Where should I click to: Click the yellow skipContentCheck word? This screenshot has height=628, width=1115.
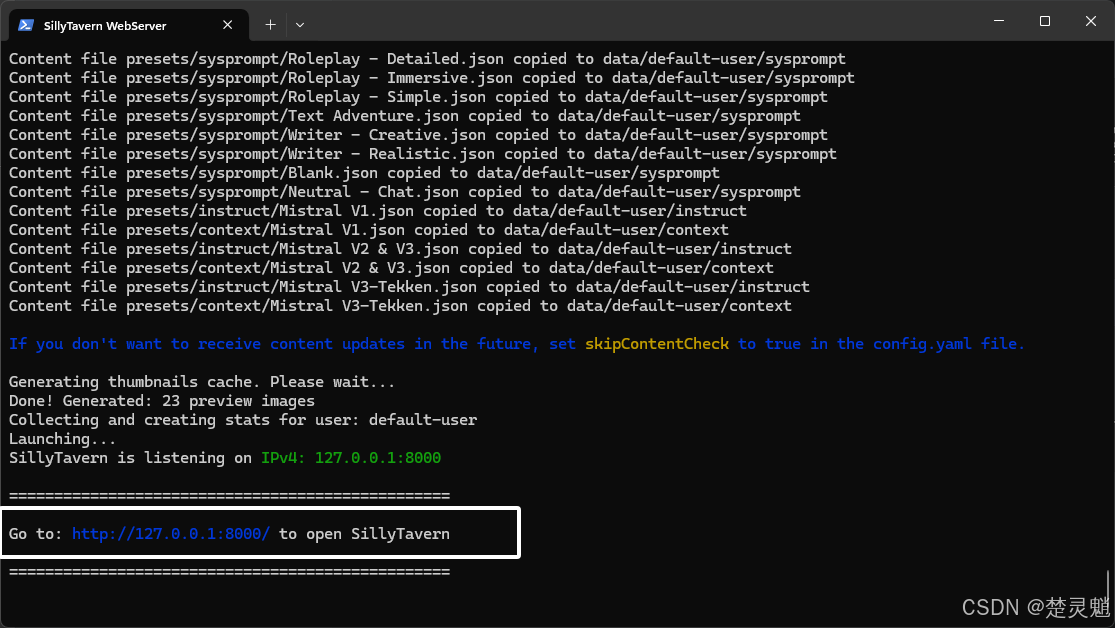point(656,344)
